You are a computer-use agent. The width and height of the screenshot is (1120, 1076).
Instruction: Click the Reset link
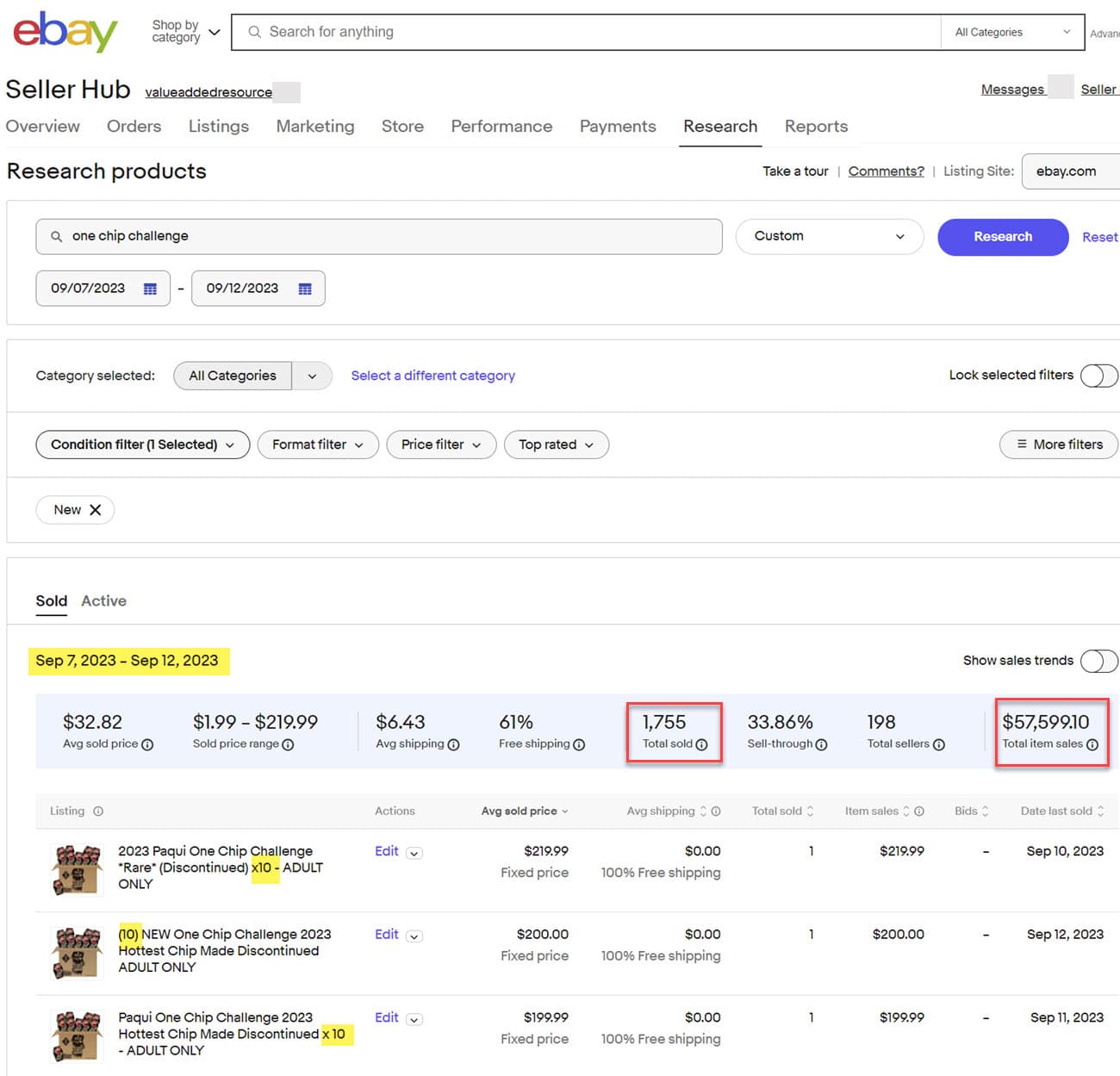point(1100,237)
